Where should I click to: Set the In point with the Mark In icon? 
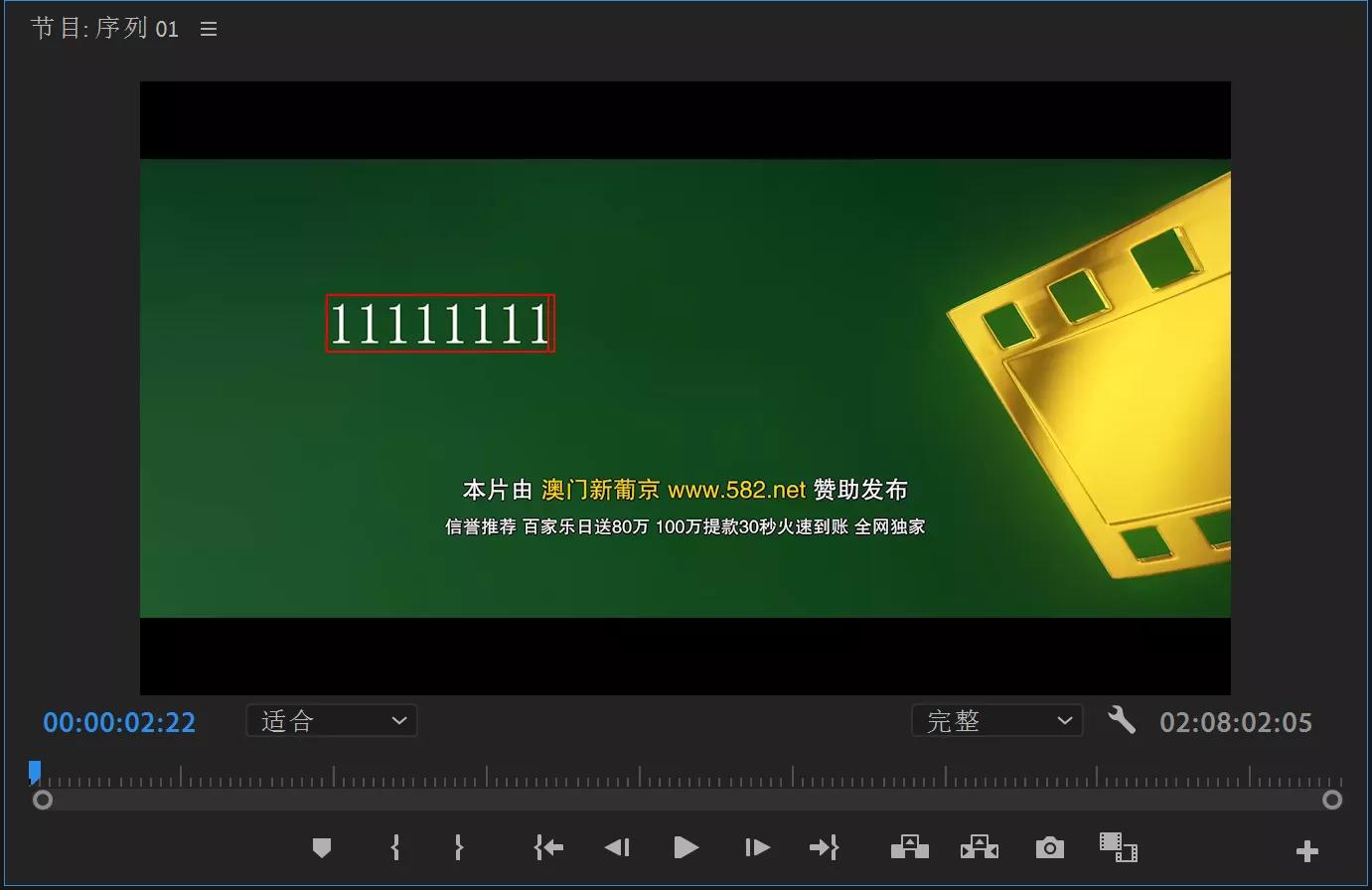click(x=394, y=847)
